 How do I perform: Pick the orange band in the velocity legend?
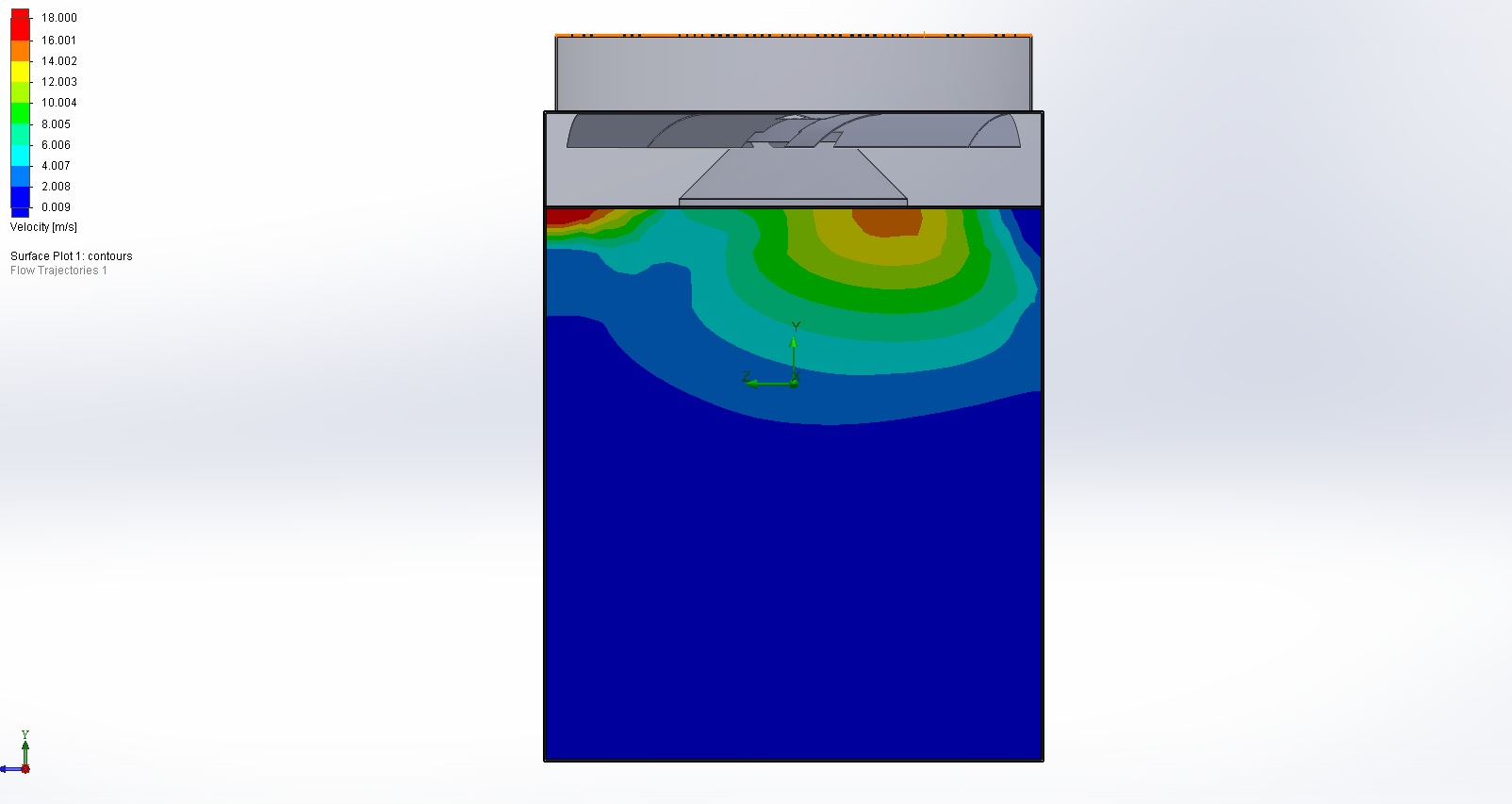20,51
